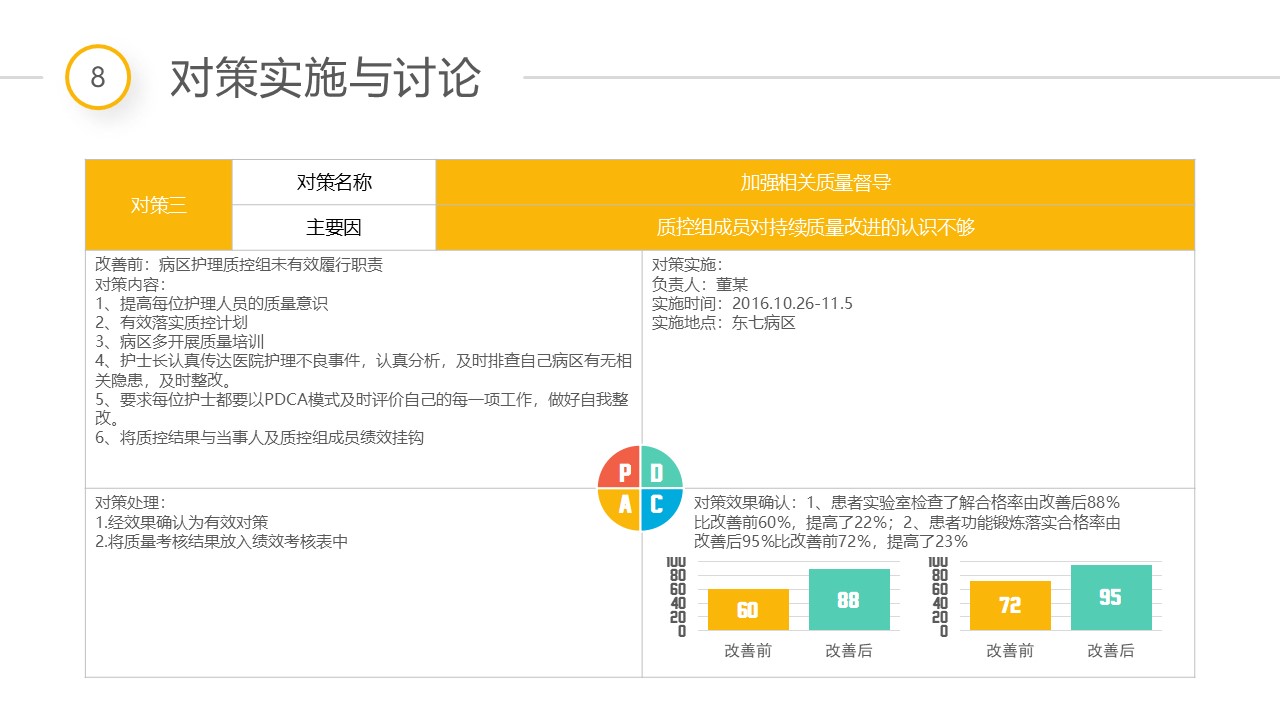The height and width of the screenshot is (720, 1280).
Task: Click 改善后 label under the 88 bar
Action: point(849,651)
